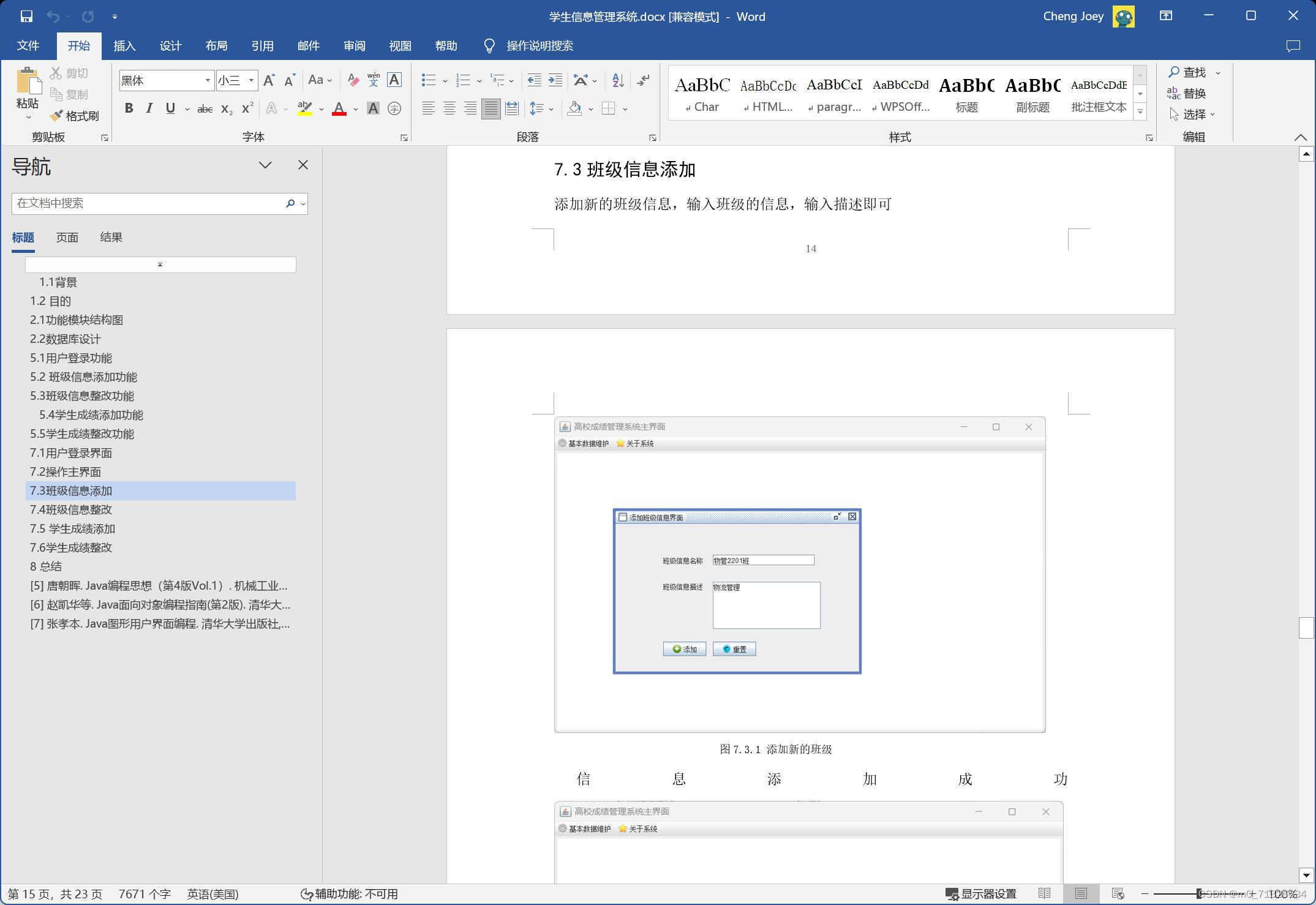Toggle bold formatting
The image size is (1316, 905).
129,109
